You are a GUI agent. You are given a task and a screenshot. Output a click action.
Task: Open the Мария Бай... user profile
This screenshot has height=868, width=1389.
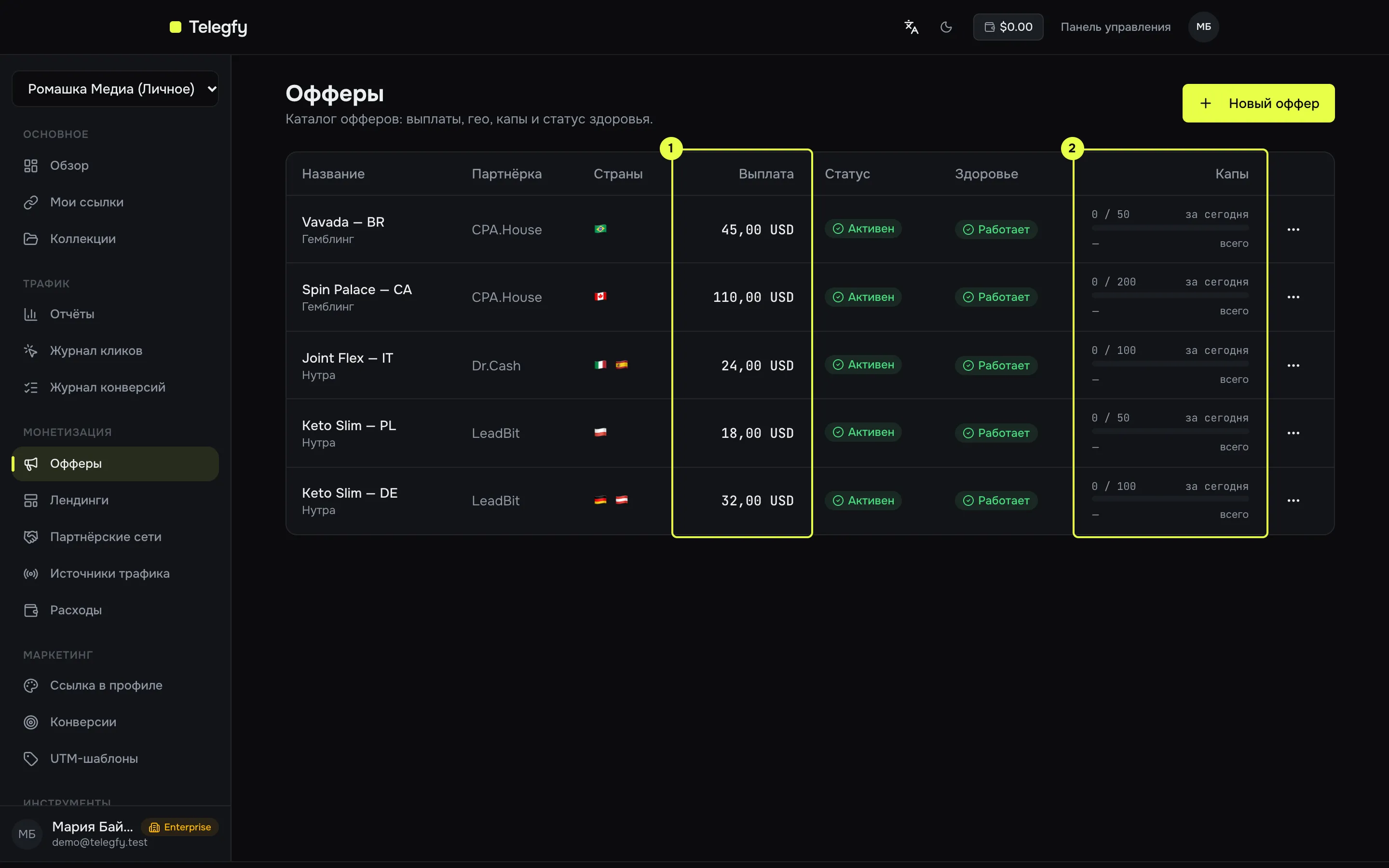click(93, 827)
